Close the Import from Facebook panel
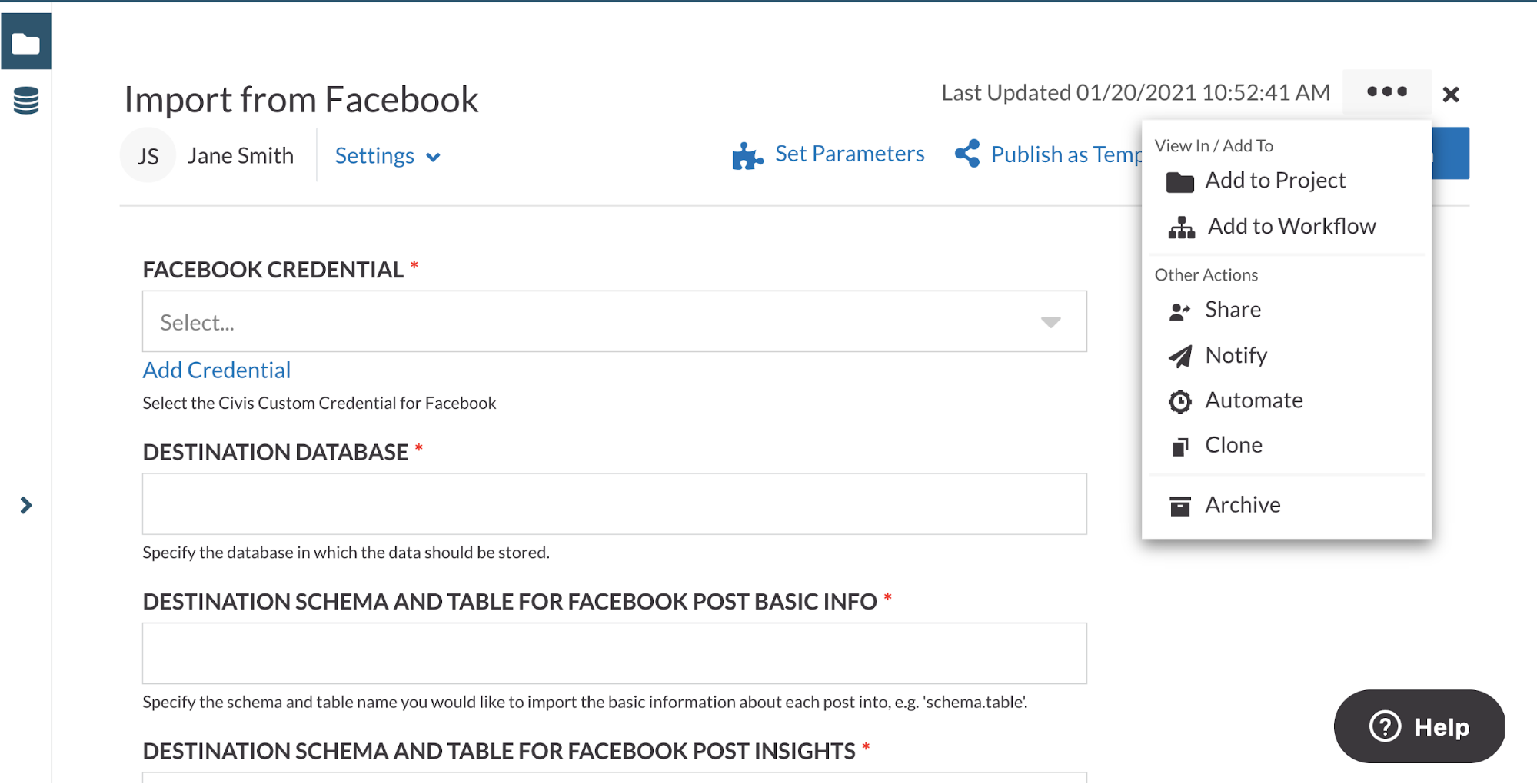Viewport: 1537px width, 784px height. point(1451,95)
